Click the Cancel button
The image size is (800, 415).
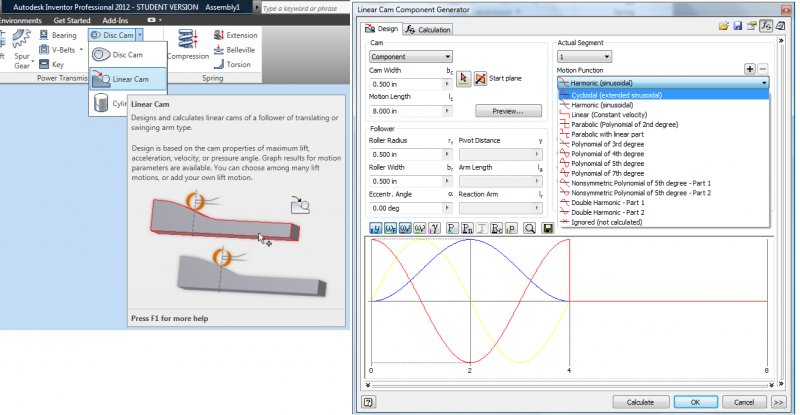point(744,402)
